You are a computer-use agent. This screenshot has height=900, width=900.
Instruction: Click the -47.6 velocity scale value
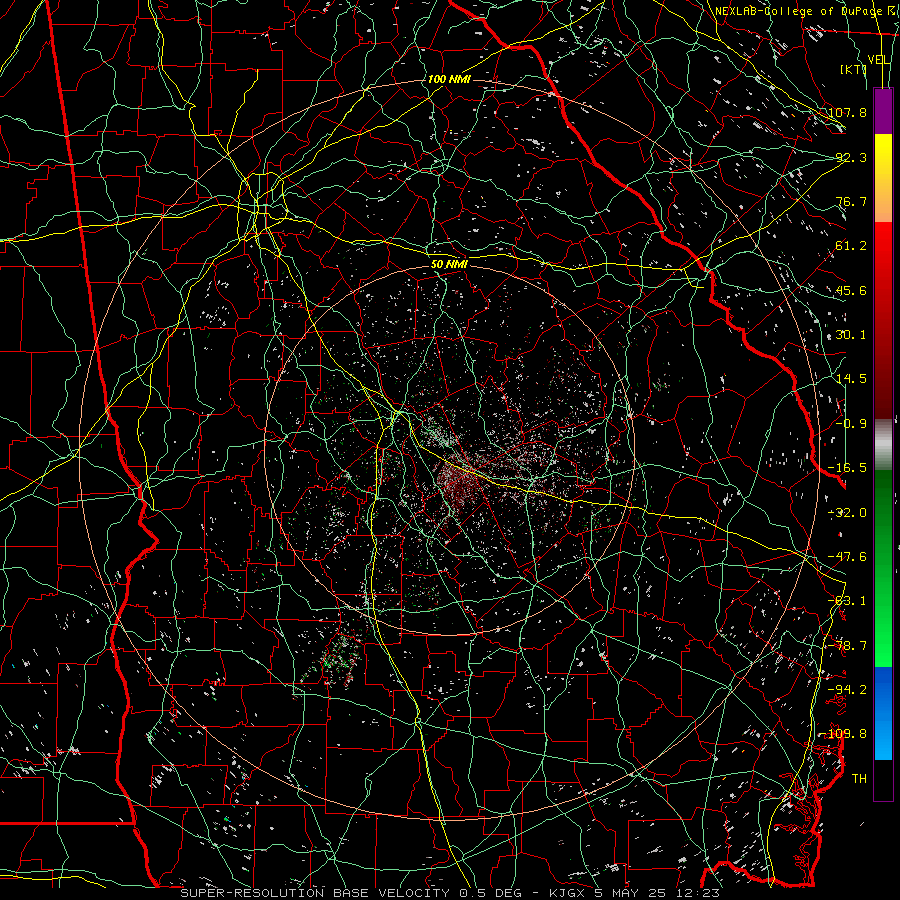(x=847, y=557)
